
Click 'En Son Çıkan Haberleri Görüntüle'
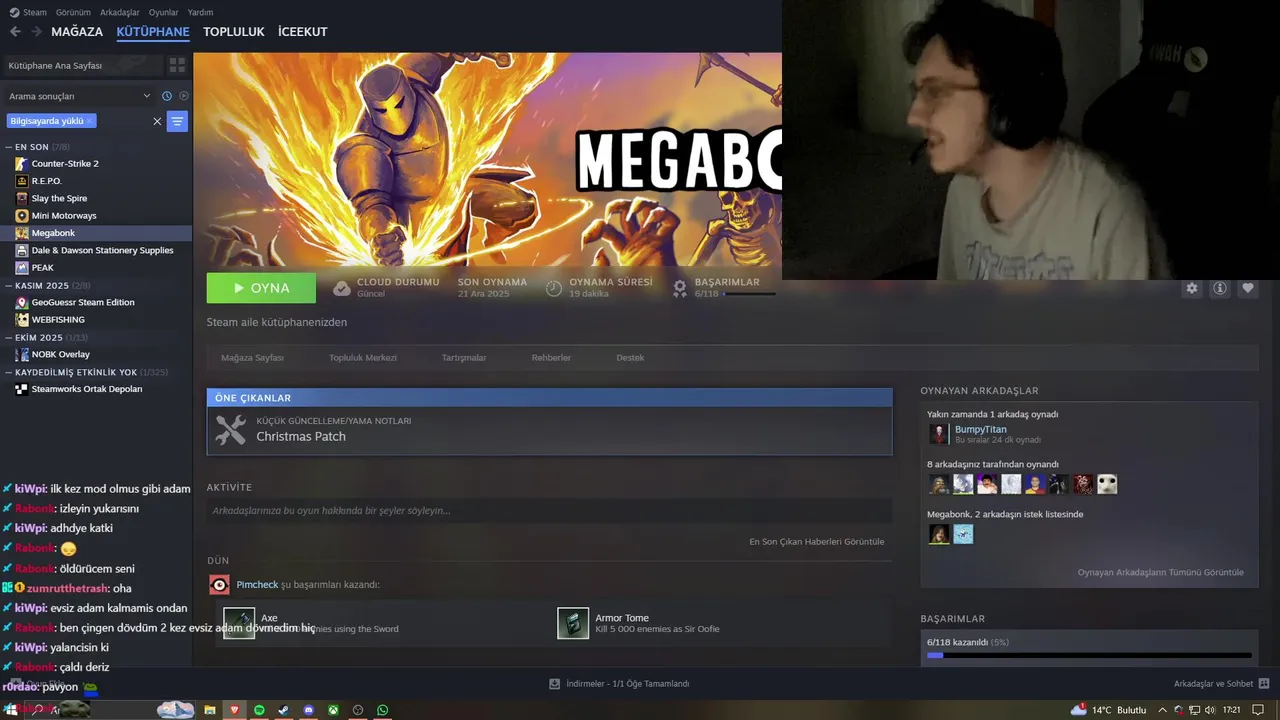(816, 542)
